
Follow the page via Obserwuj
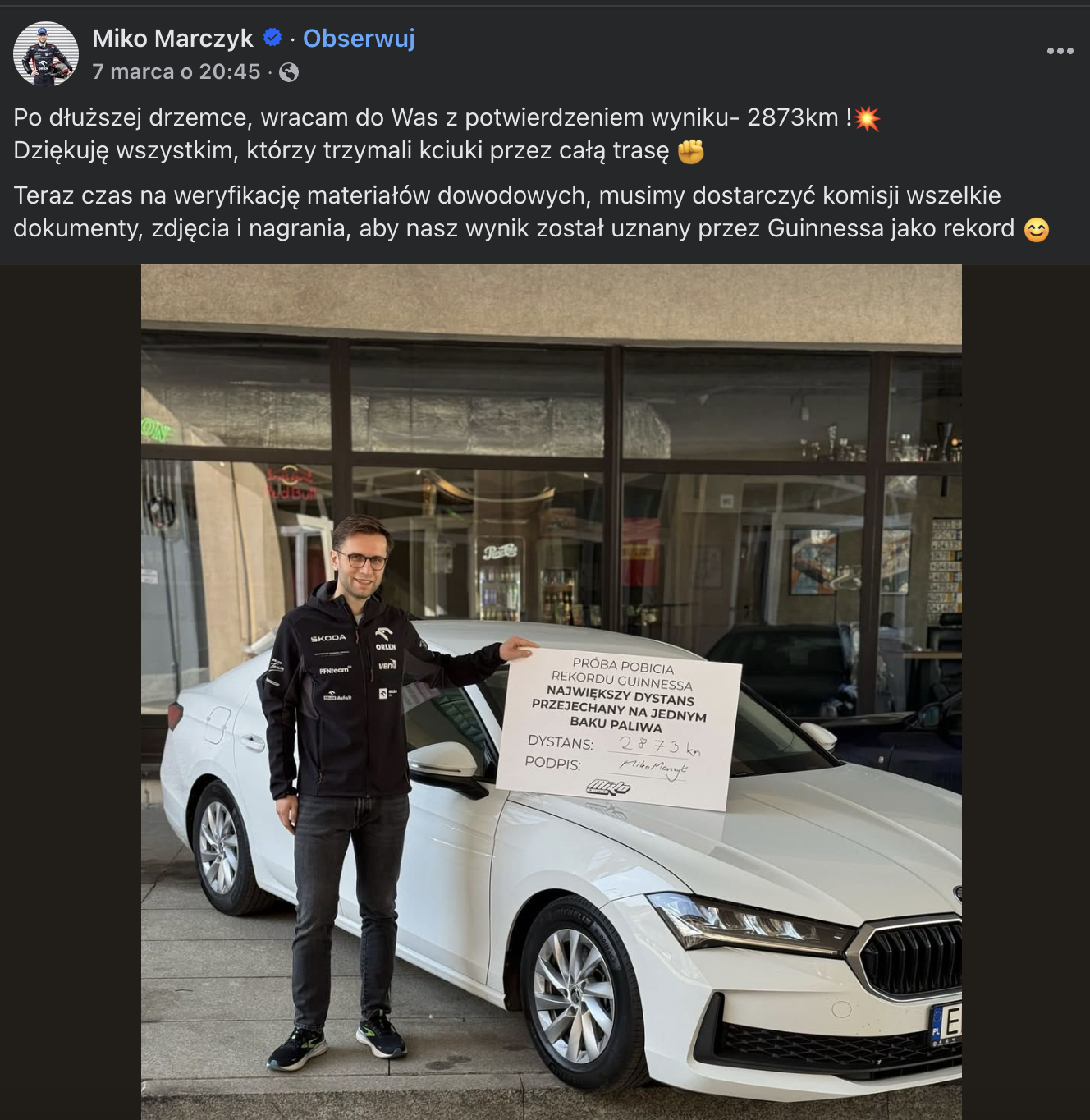pos(359,39)
